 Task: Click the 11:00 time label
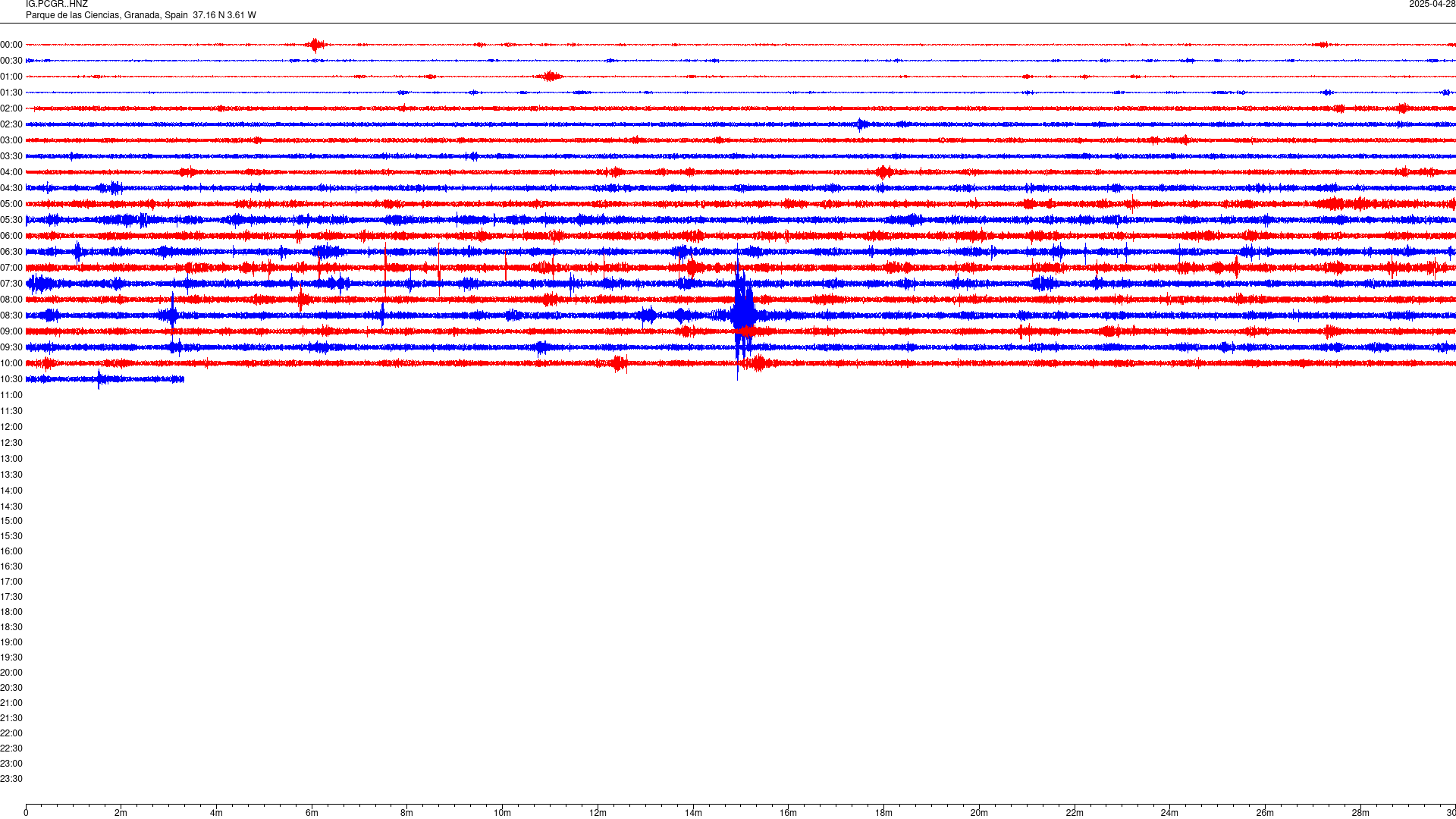coord(11,395)
